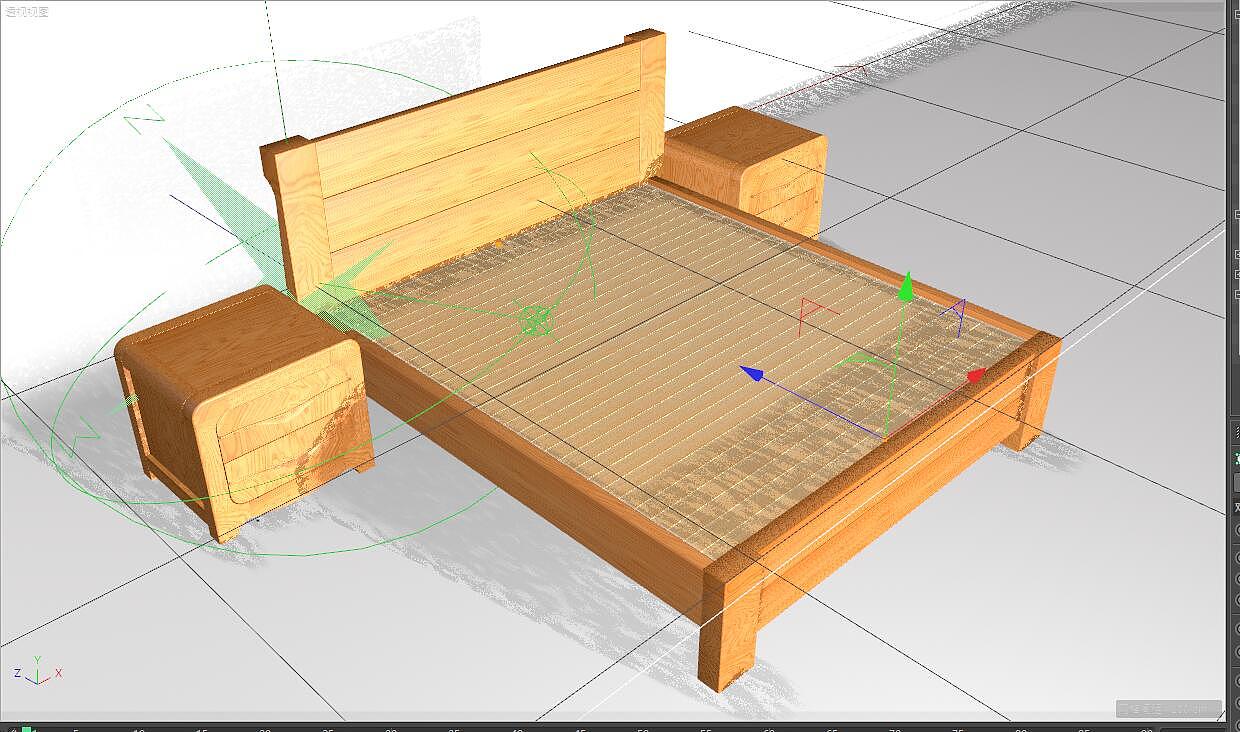
Task: Click the green Y-axis move arrow
Action: [905, 286]
